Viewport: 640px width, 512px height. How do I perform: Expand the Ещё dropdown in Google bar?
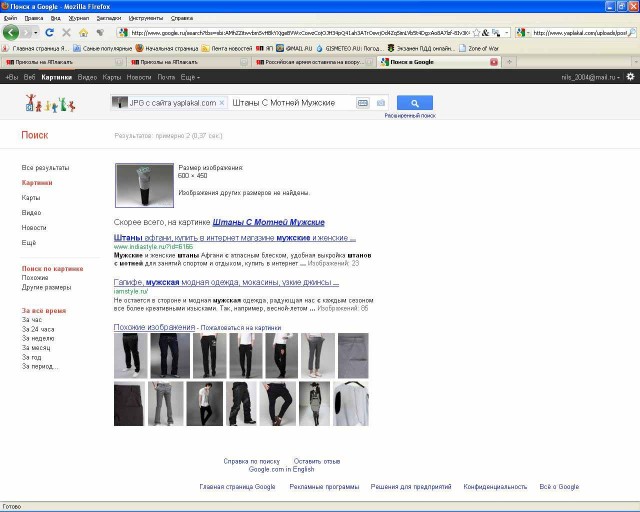[x=190, y=77]
